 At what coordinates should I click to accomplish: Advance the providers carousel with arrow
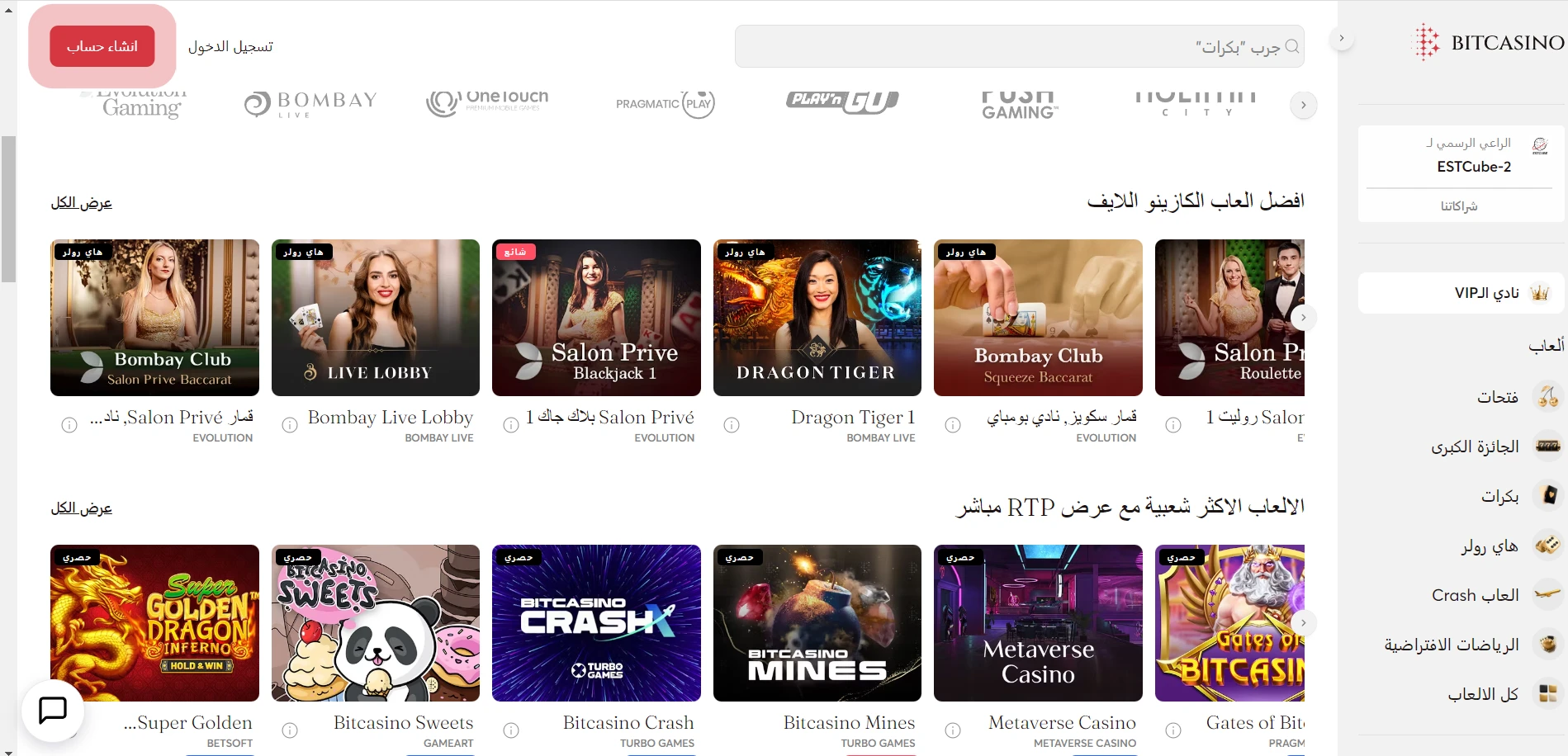point(1303,105)
